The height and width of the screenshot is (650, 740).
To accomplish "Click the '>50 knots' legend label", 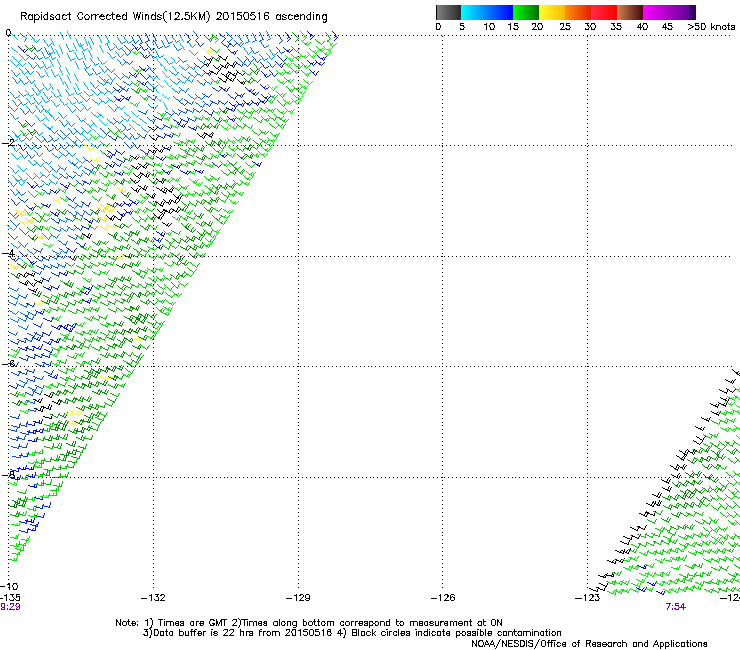I will tap(711, 27).
